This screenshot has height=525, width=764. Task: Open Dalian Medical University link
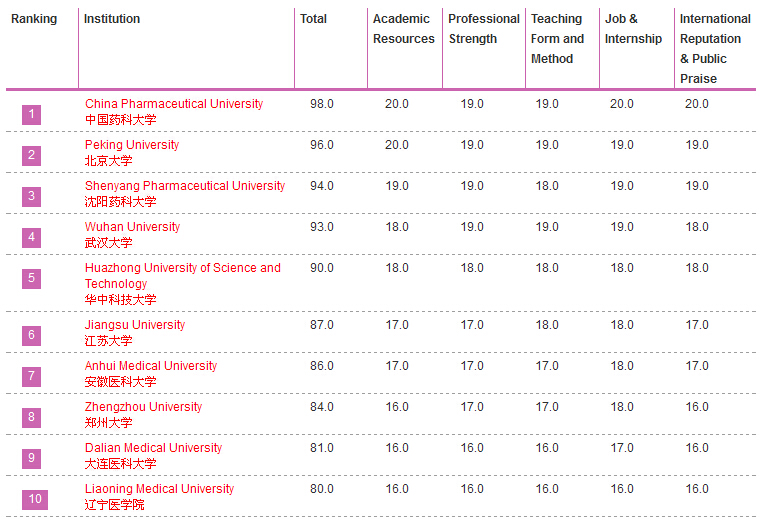point(153,447)
